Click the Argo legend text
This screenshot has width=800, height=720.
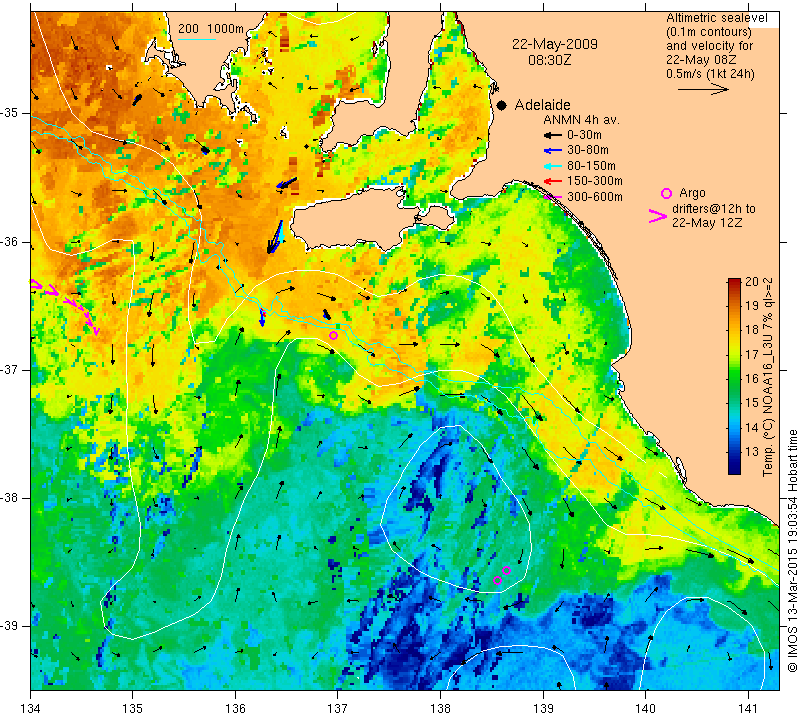692,193
